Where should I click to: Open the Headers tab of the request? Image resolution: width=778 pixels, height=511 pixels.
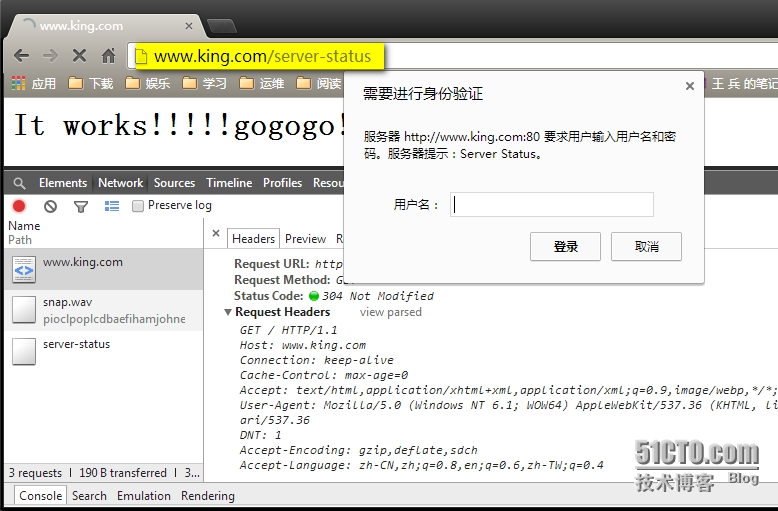click(x=254, y=239)
